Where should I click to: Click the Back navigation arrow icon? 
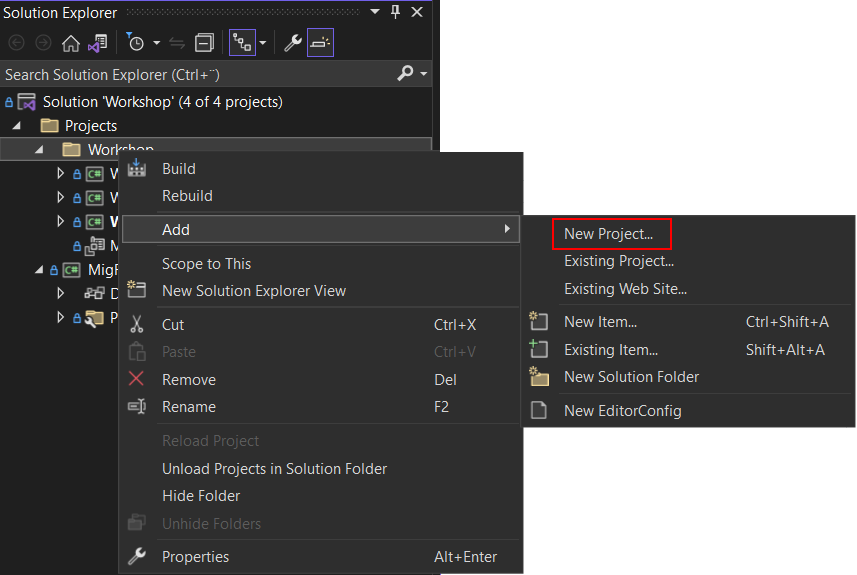point(16,43)
